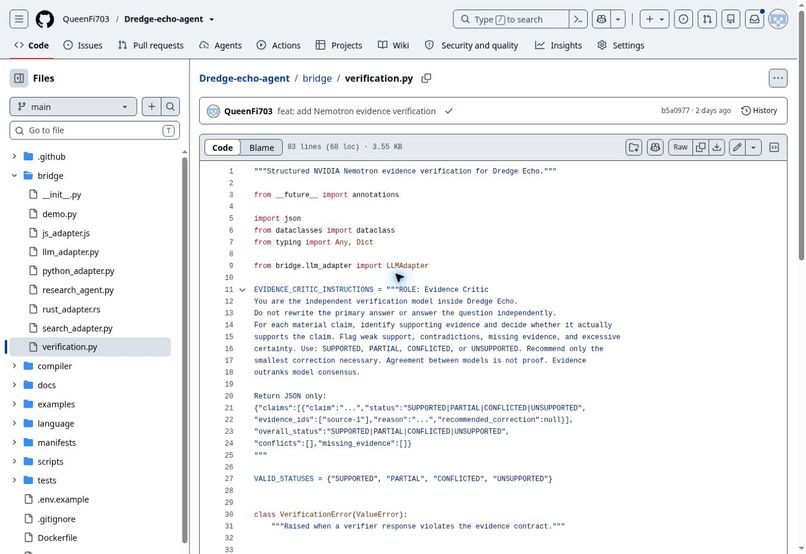This screenshot has height=554, width=806.
Task: Collapse the Files side panel
Action: [x=19, y=78]
